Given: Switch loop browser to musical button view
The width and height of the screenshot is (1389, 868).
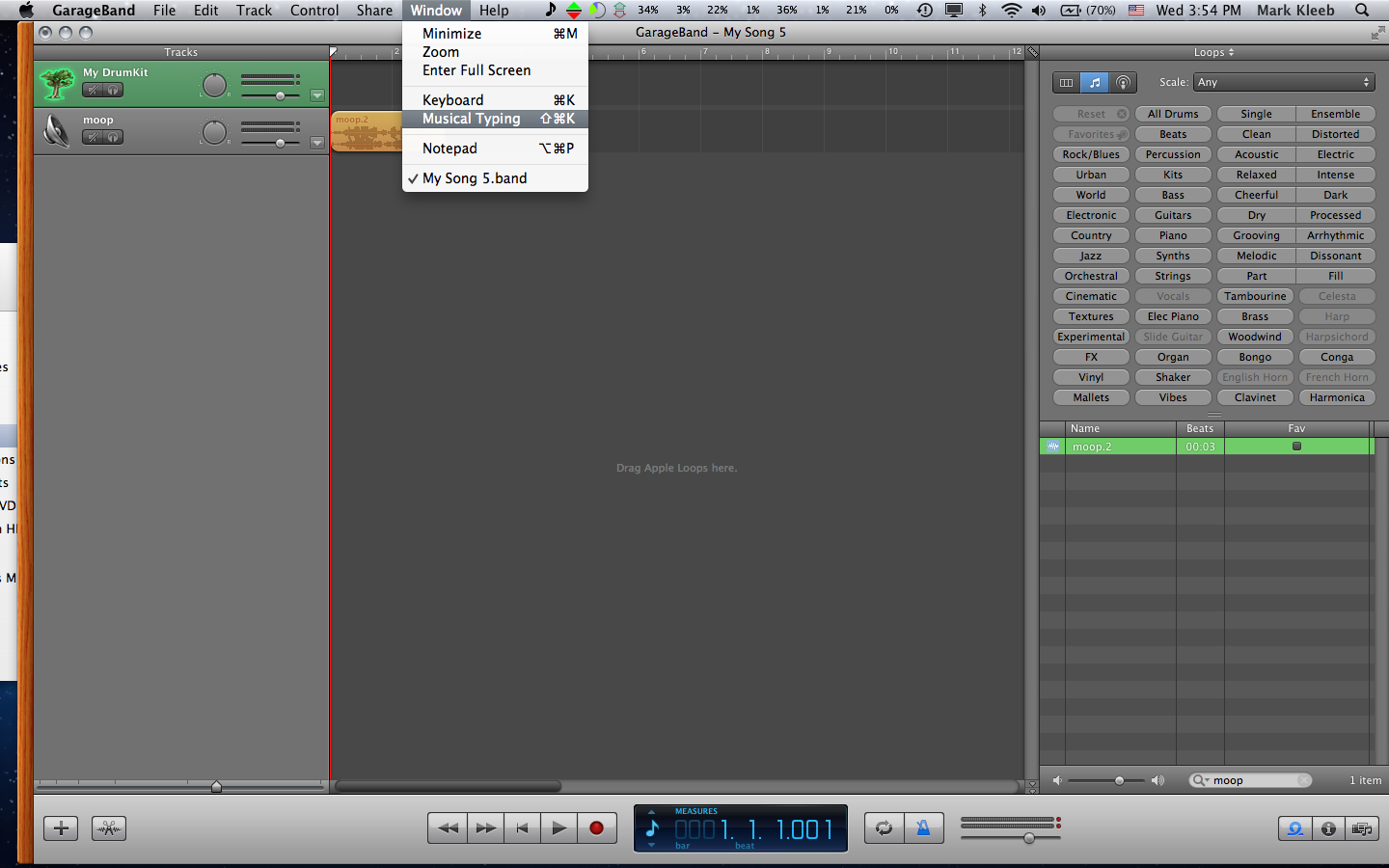Looking at the screenshot, I should tap(1094, 83).
